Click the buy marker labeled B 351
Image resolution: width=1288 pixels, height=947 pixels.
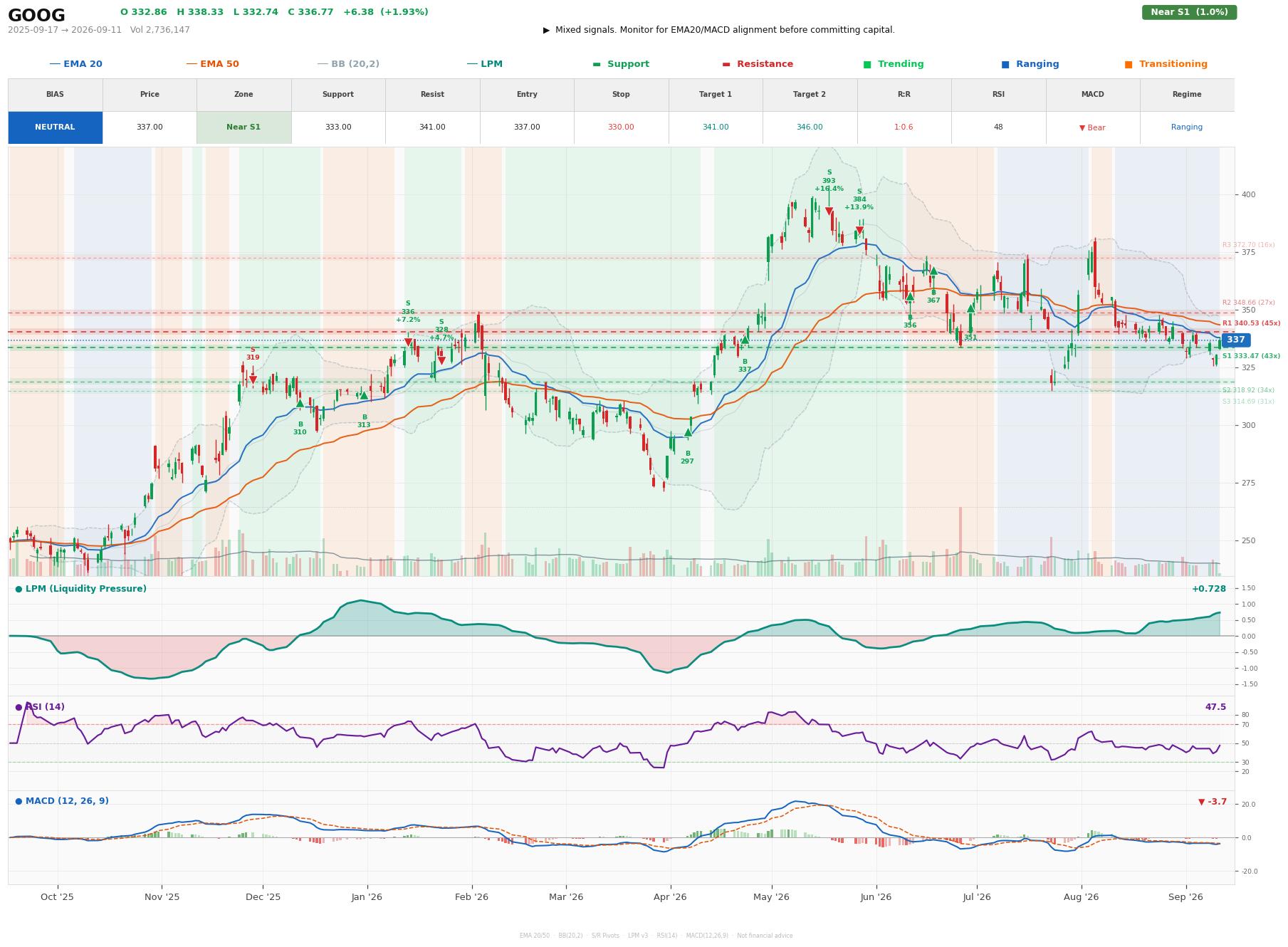970,308
